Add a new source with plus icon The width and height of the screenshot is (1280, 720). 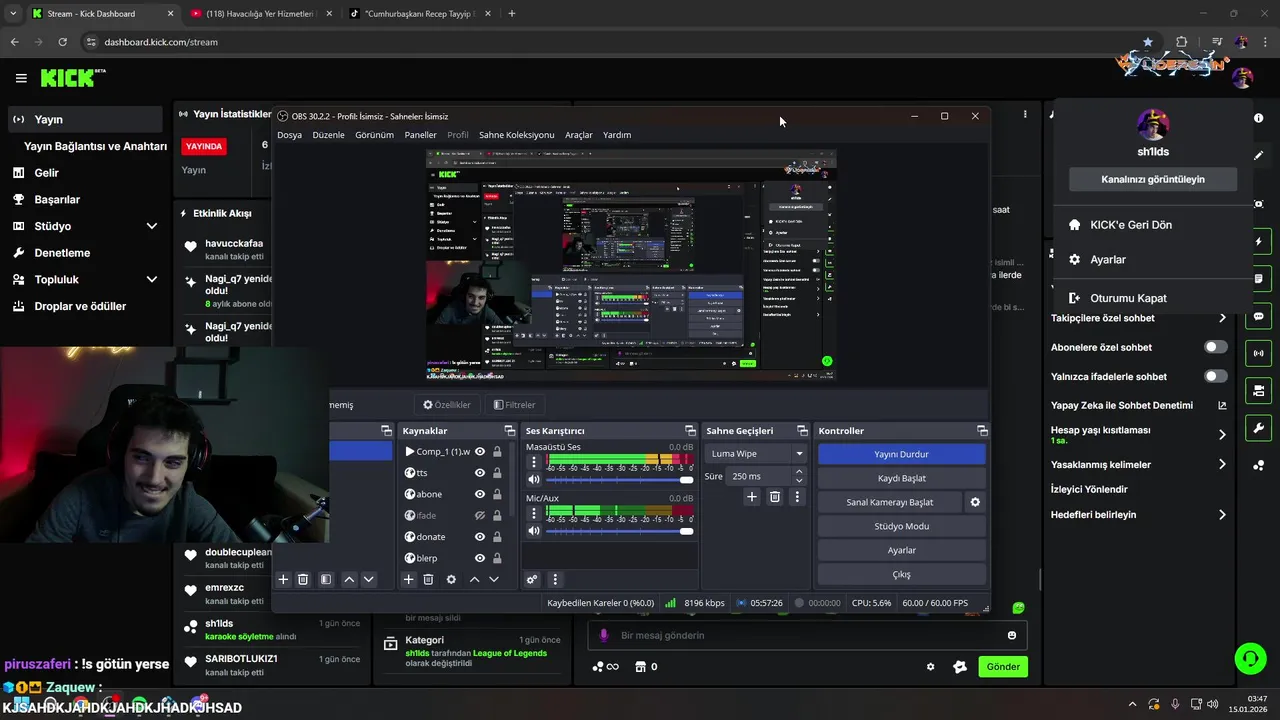tap(408, 579)
